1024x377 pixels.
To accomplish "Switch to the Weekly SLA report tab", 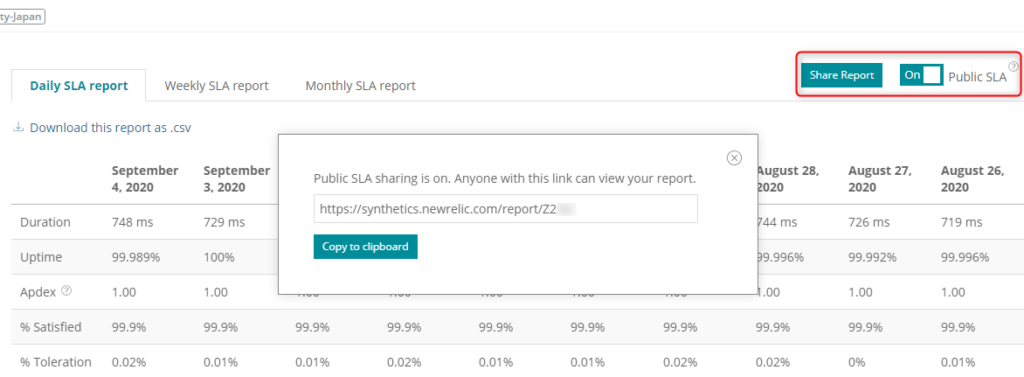I will [216, 86].
